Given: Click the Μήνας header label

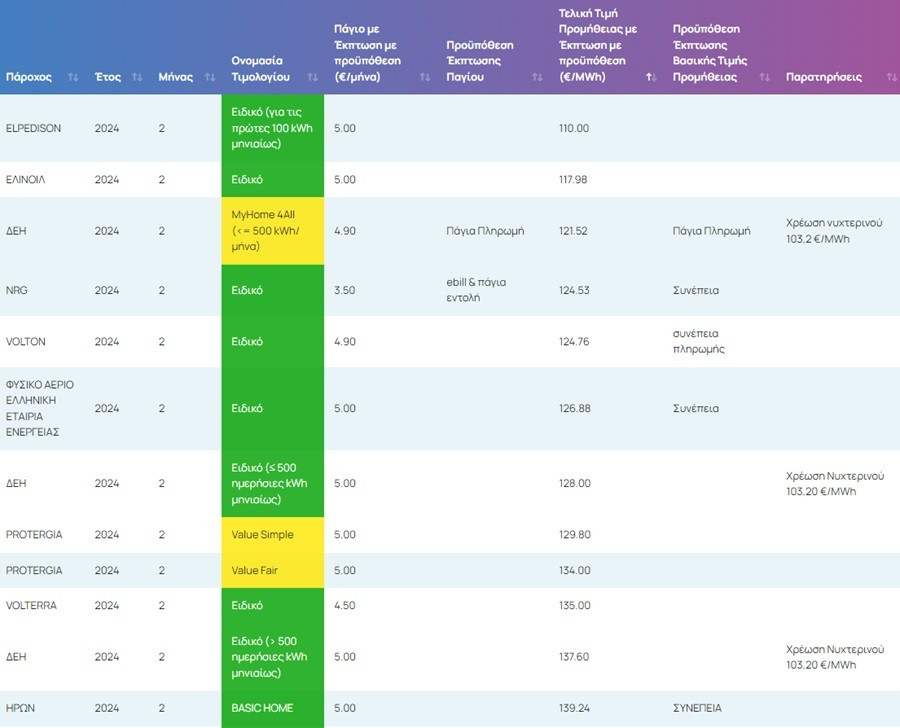Looking at the screenshot, I should [x=176, y=77].
